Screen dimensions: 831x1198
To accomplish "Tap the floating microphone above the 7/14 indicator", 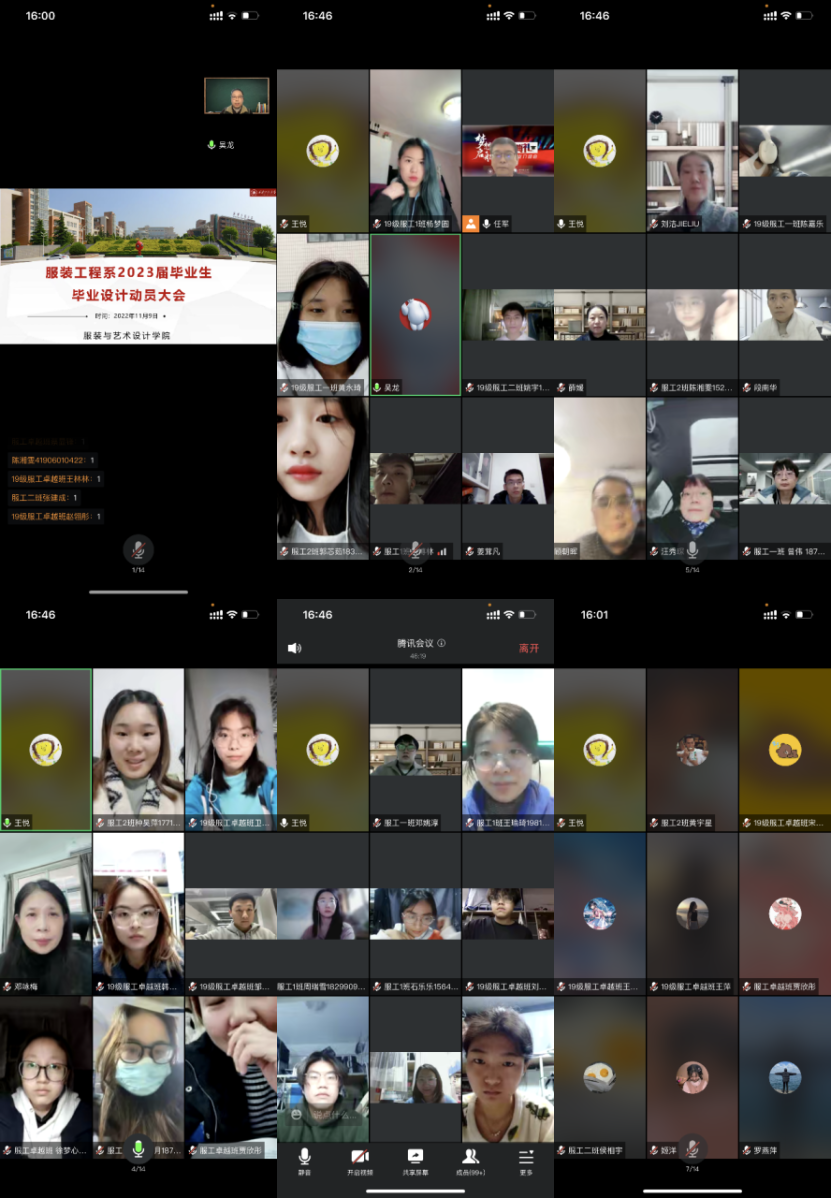I will [x=692, y=1148].
